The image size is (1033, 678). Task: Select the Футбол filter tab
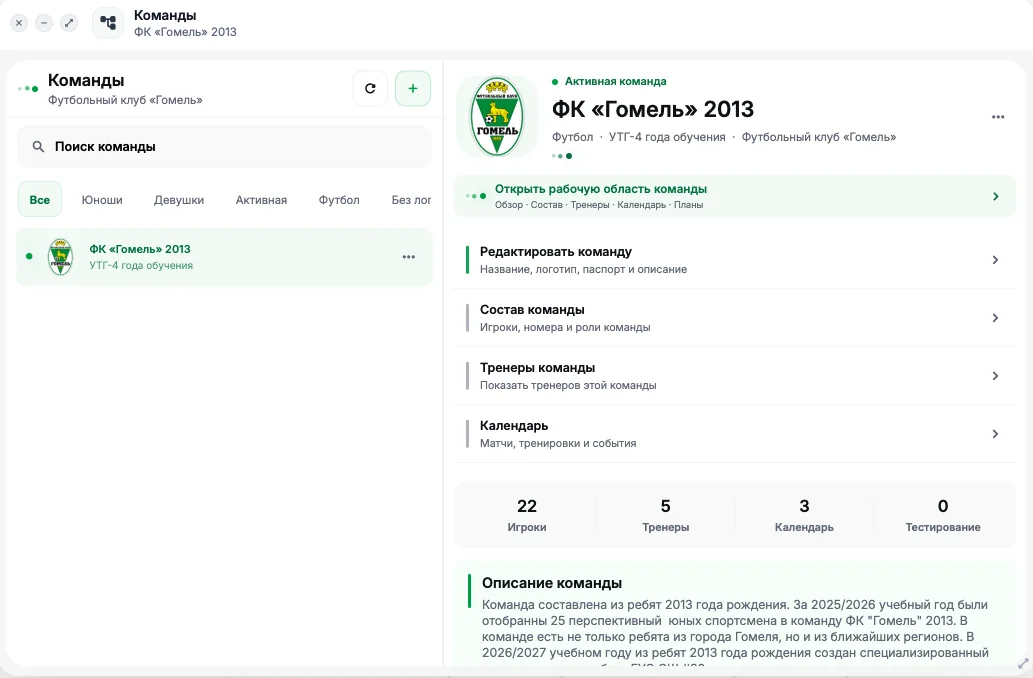tap(339, 200)
